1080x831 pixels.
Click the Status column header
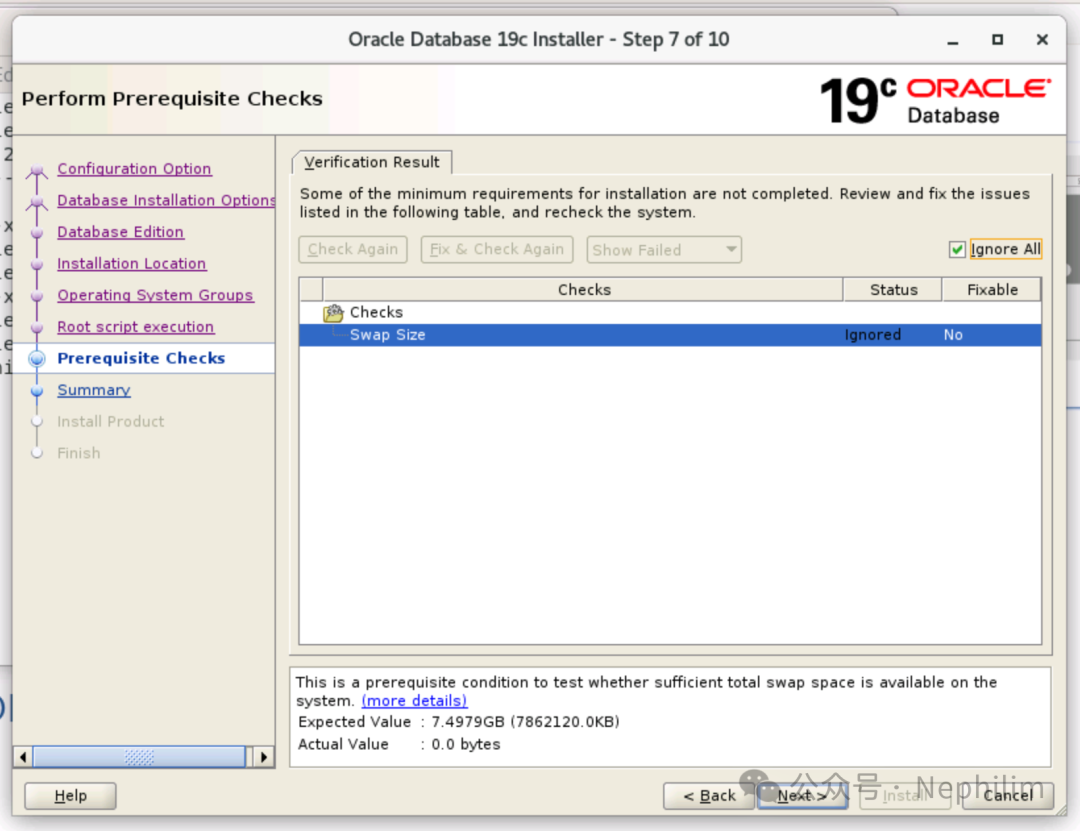(893, 289)
